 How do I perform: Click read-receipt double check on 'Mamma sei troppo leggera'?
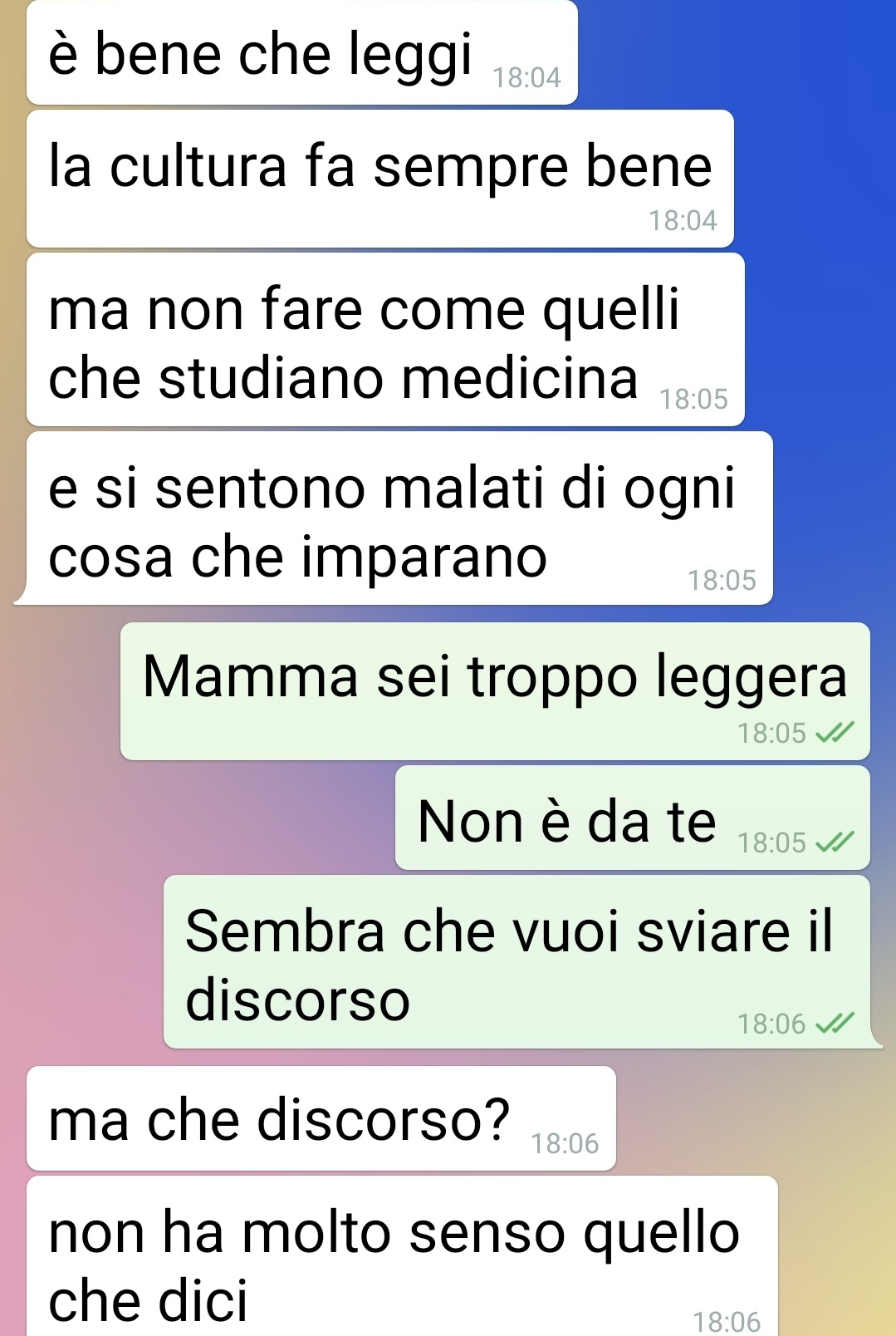tap(835, 733)
